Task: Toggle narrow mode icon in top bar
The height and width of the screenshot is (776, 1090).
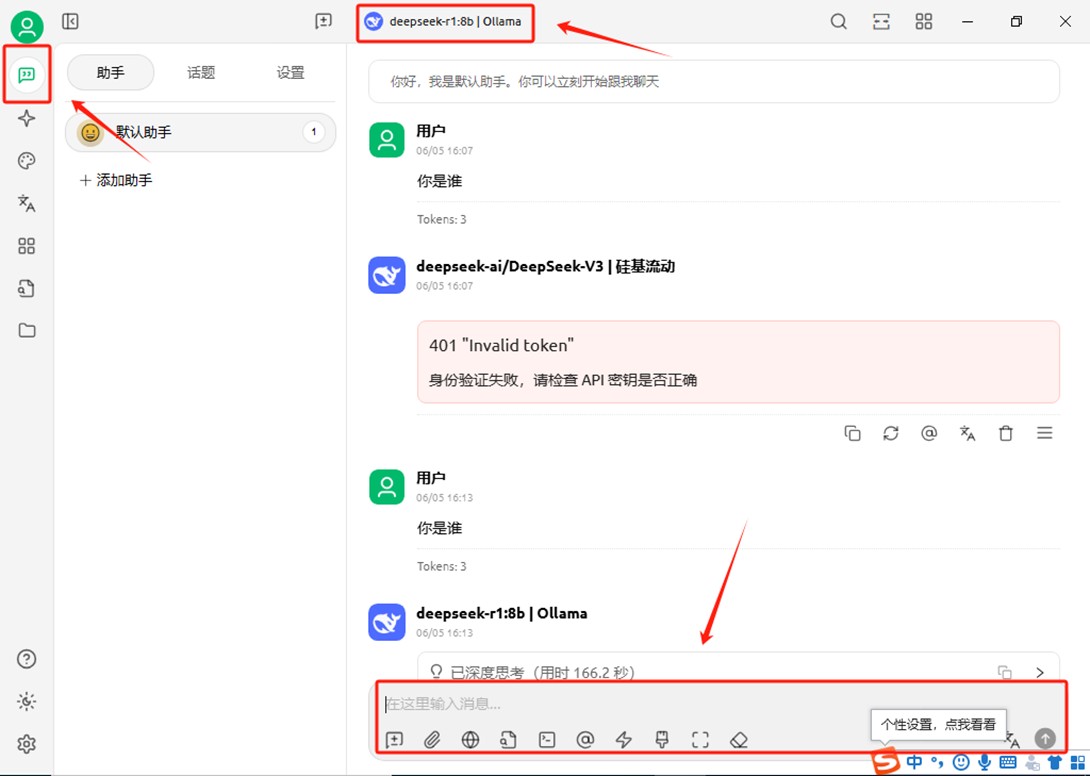Action: click(x=881, y=22)
